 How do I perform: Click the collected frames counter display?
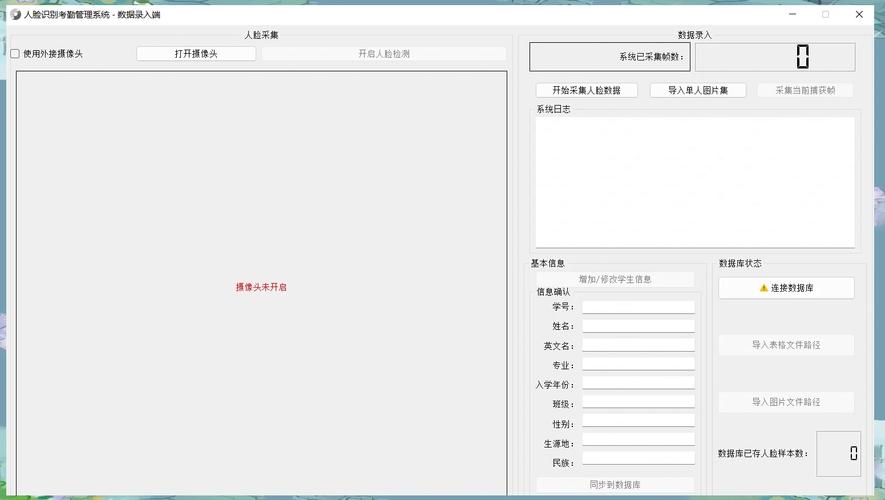(x=775, y=57)
